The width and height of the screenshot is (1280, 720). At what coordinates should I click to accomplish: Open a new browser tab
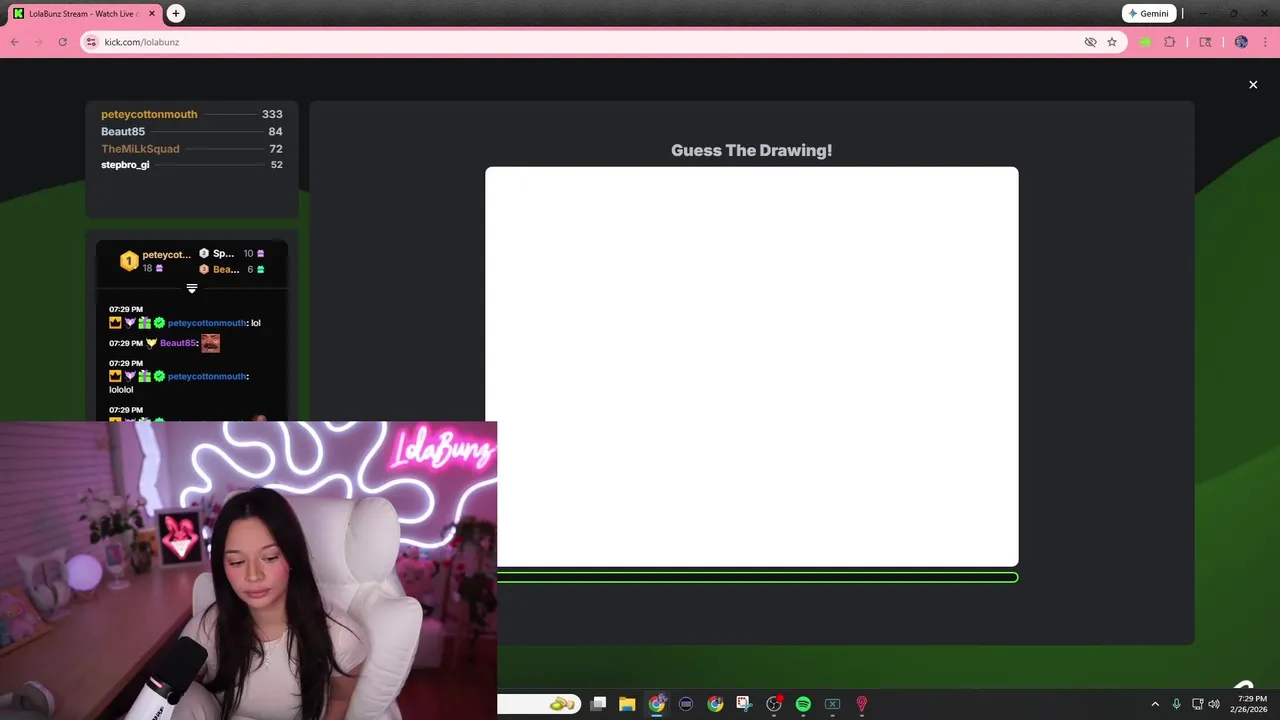click(176, 13)
